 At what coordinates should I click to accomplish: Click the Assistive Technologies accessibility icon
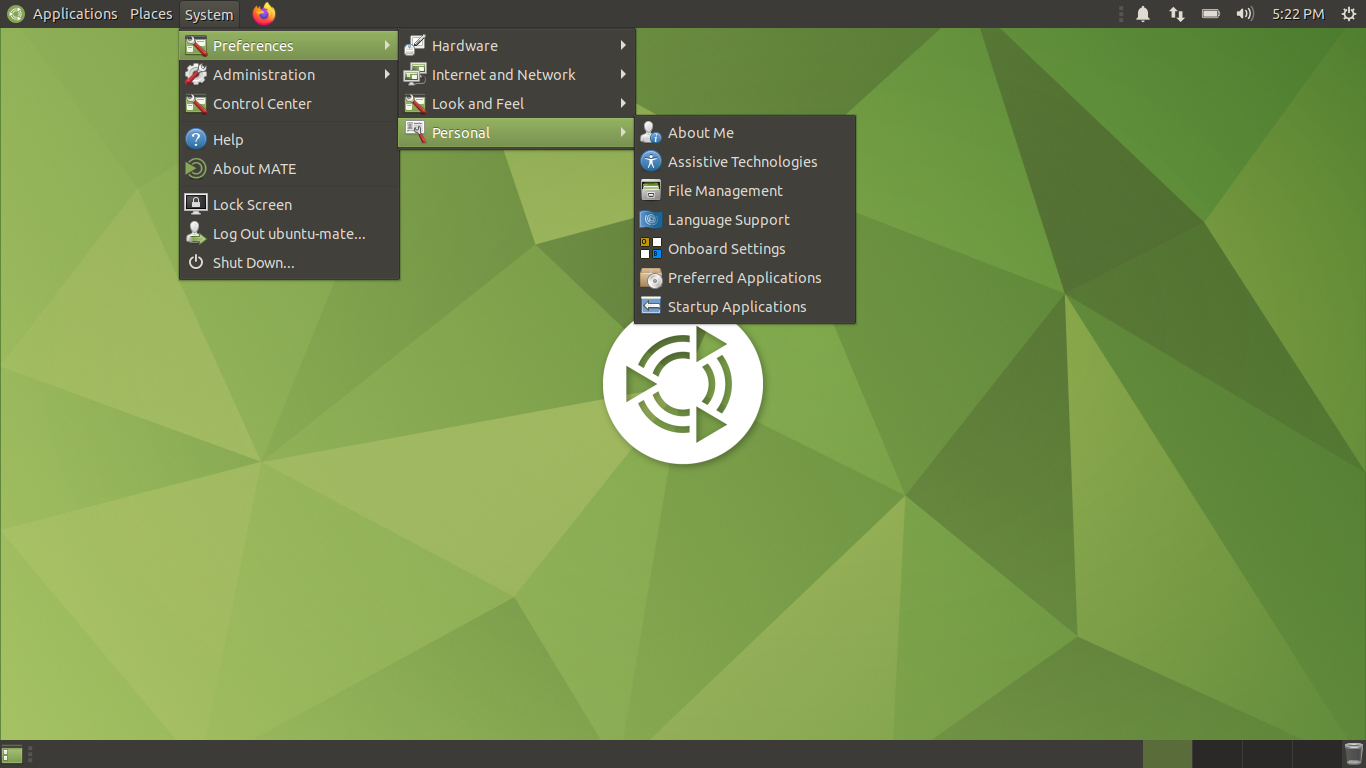coord(651,162)
